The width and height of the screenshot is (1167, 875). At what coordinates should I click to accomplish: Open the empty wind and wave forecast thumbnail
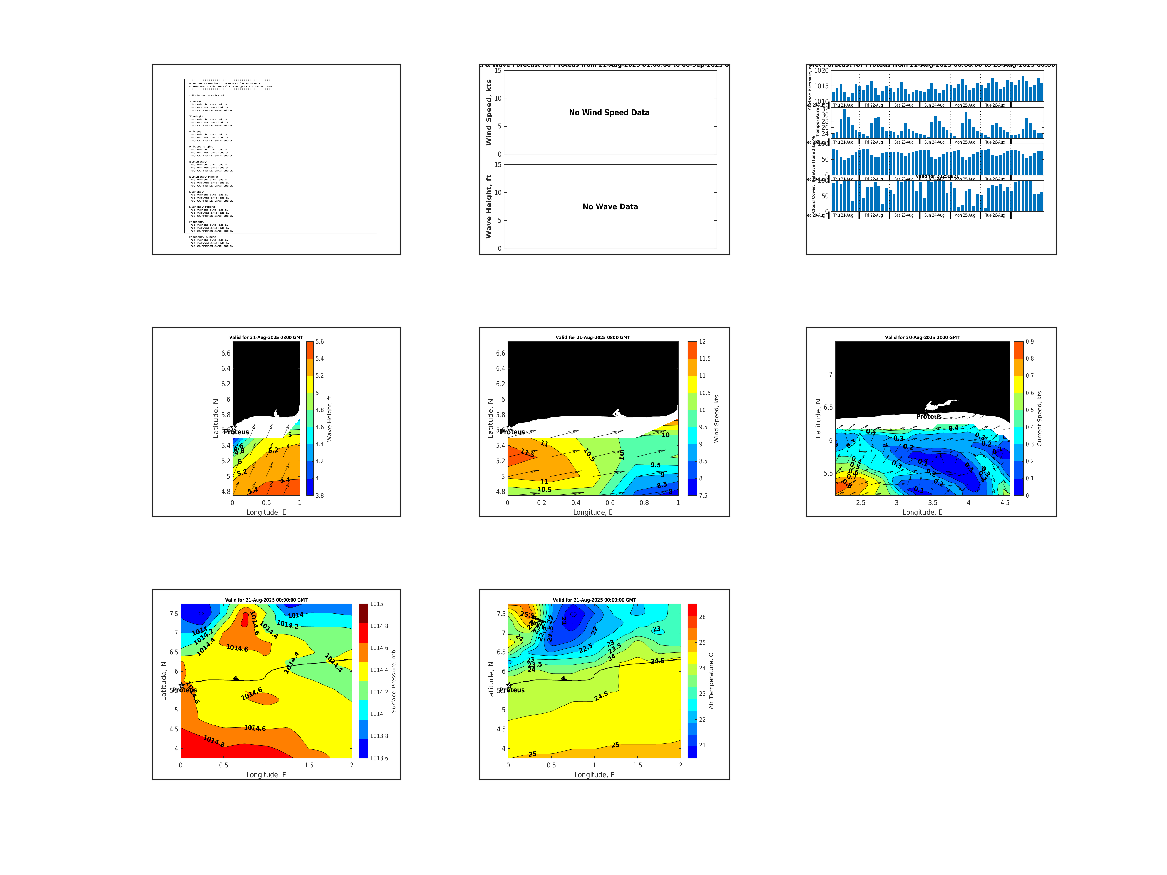pos(604,159)
